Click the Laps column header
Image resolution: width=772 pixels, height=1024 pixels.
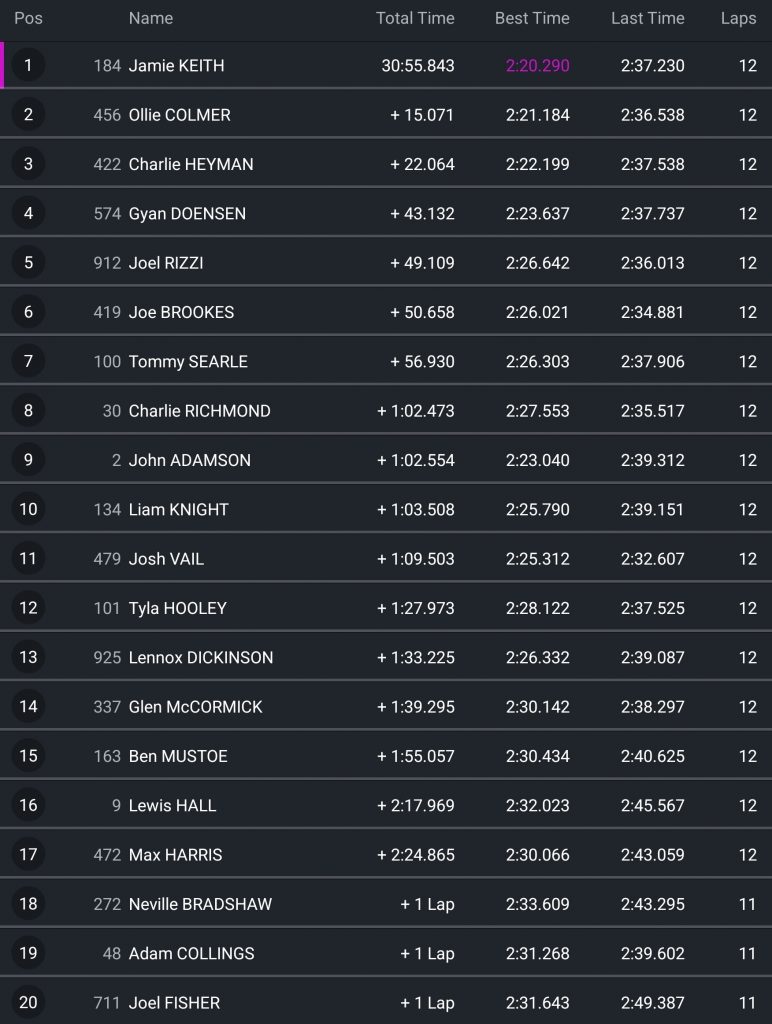click(738, 18)
